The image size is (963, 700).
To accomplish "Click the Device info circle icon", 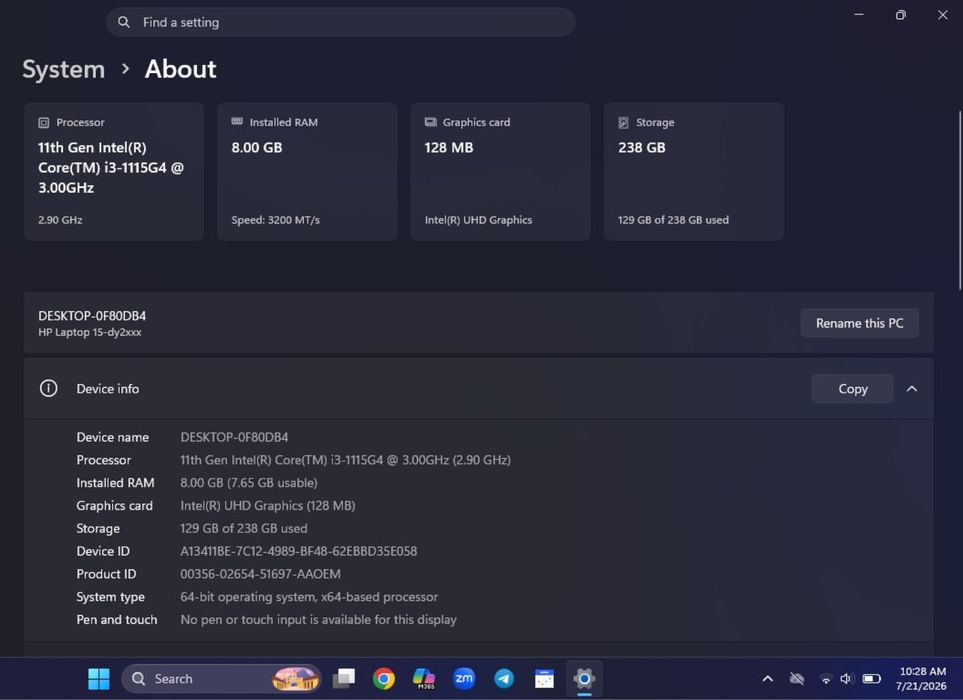I will [x=49, y=388].
